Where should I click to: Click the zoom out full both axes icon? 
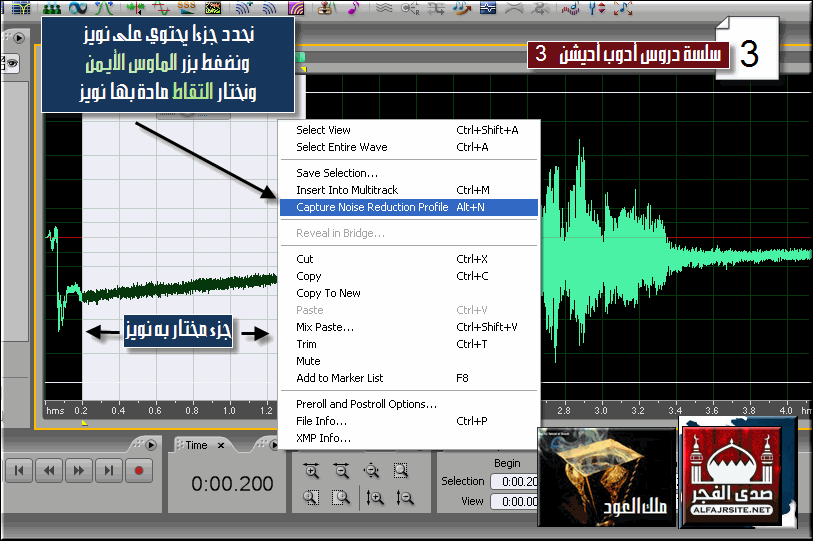[x=371, y=470]
